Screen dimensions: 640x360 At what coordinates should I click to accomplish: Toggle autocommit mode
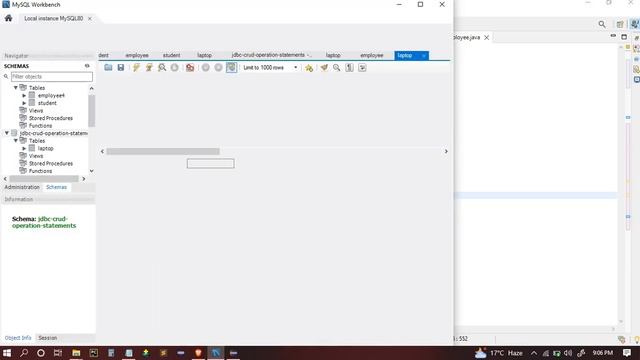click(231, 68)
